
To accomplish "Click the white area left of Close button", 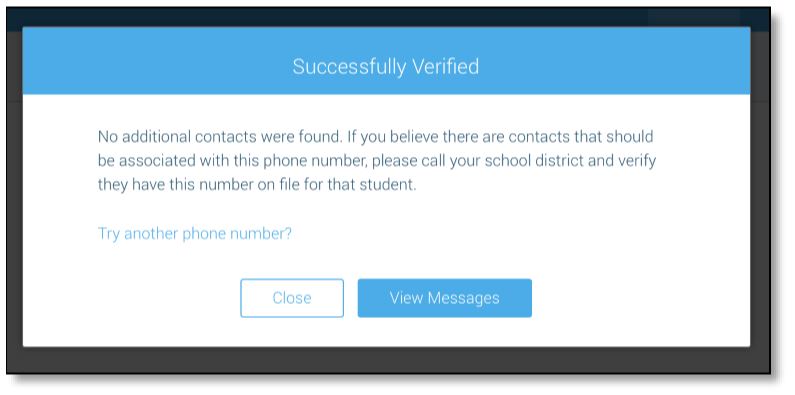I will (132, 298).
